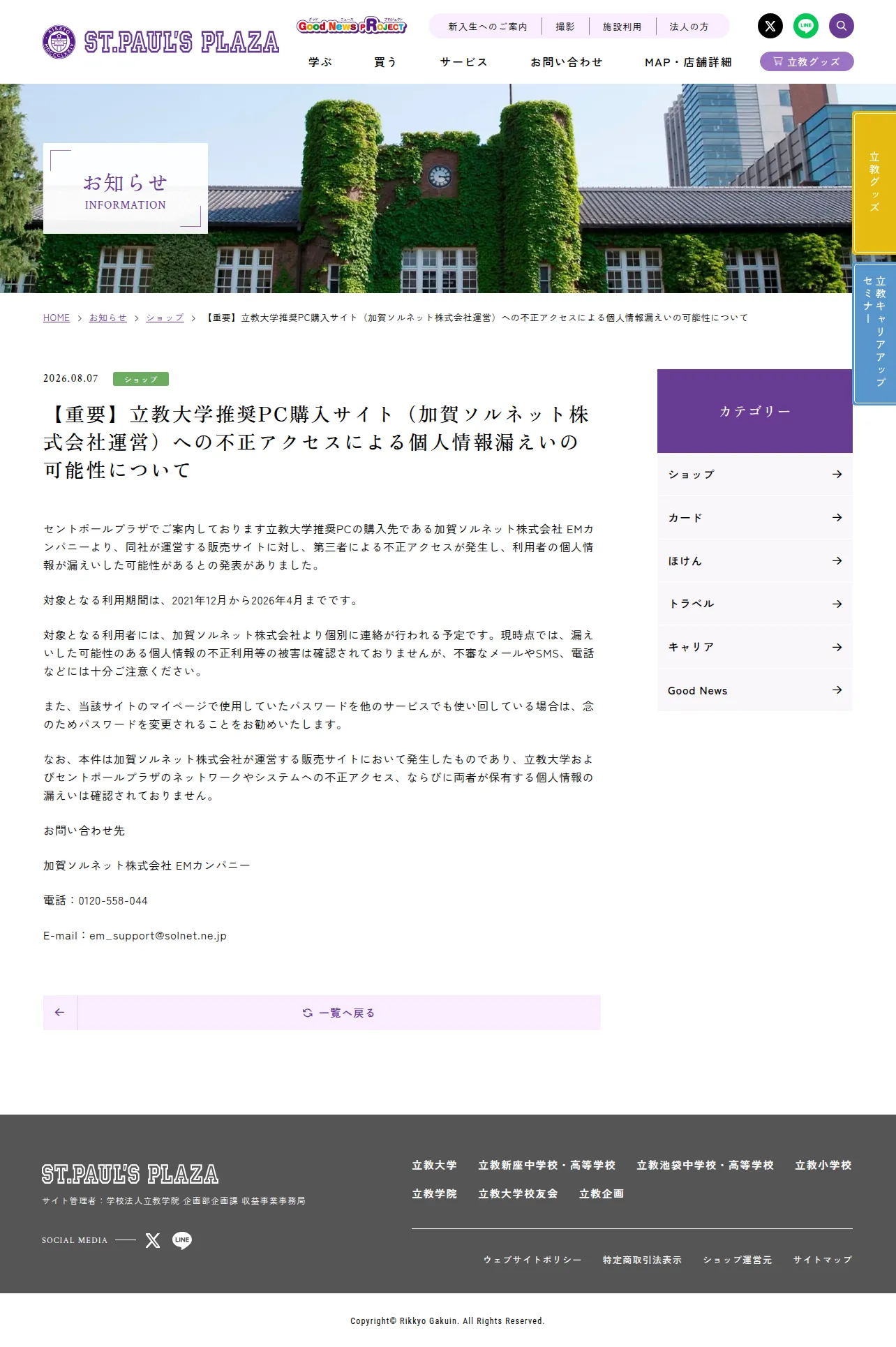Click 加賀ソルネット株式会社 EMカンパニー contact line
896x1347 pixels.
pos(147,866)
